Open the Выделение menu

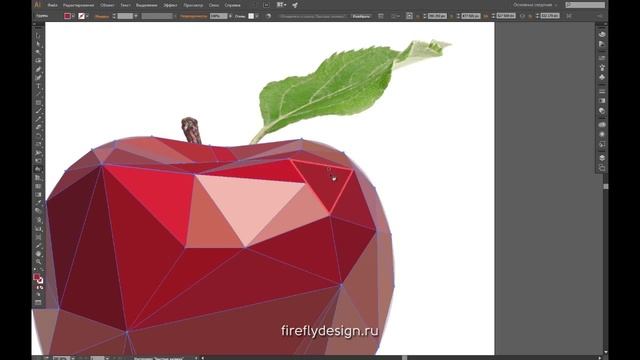[146, 5]
